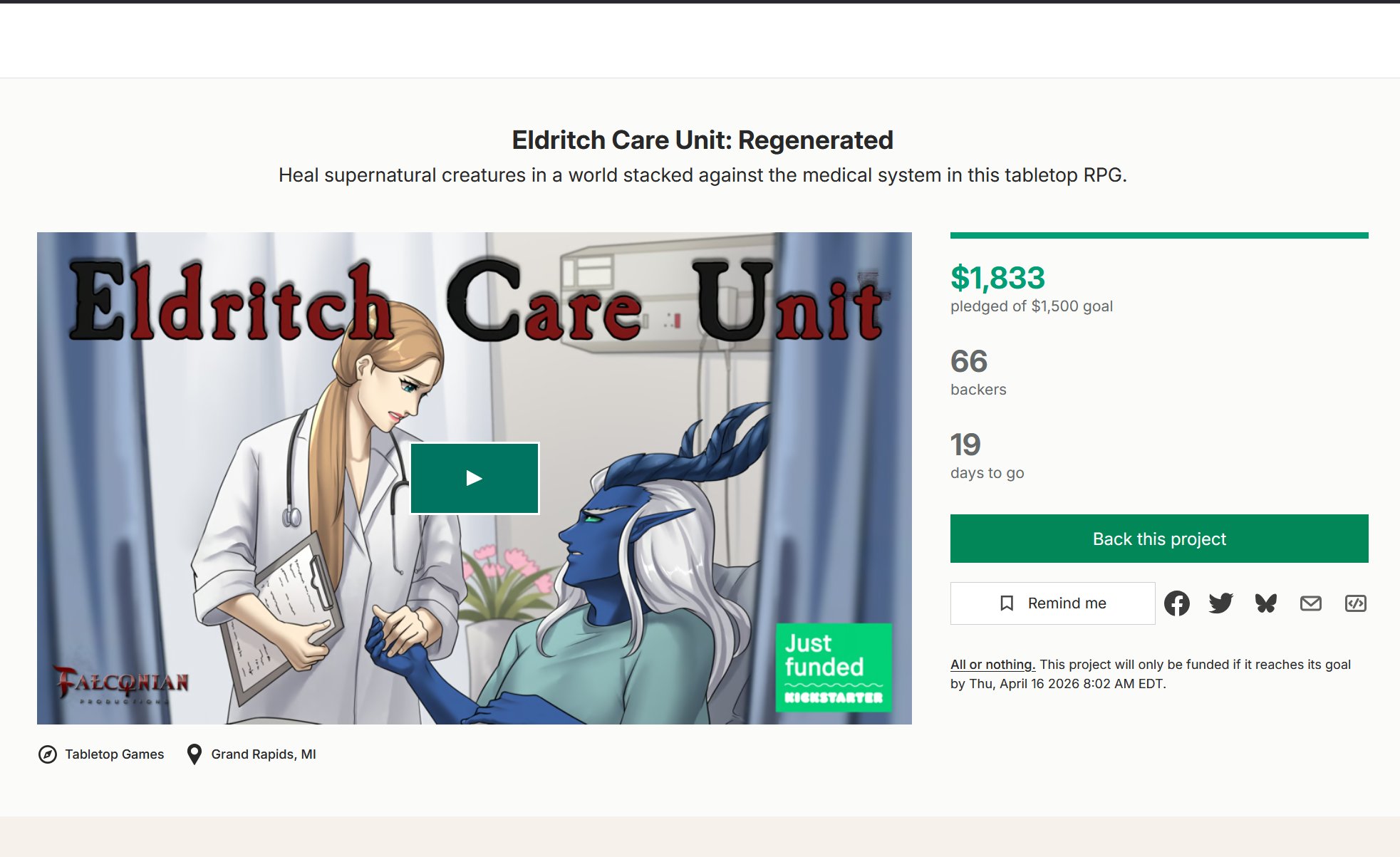
Task: Browse the Tabletop Games category text
Action: tap(114, 754)
